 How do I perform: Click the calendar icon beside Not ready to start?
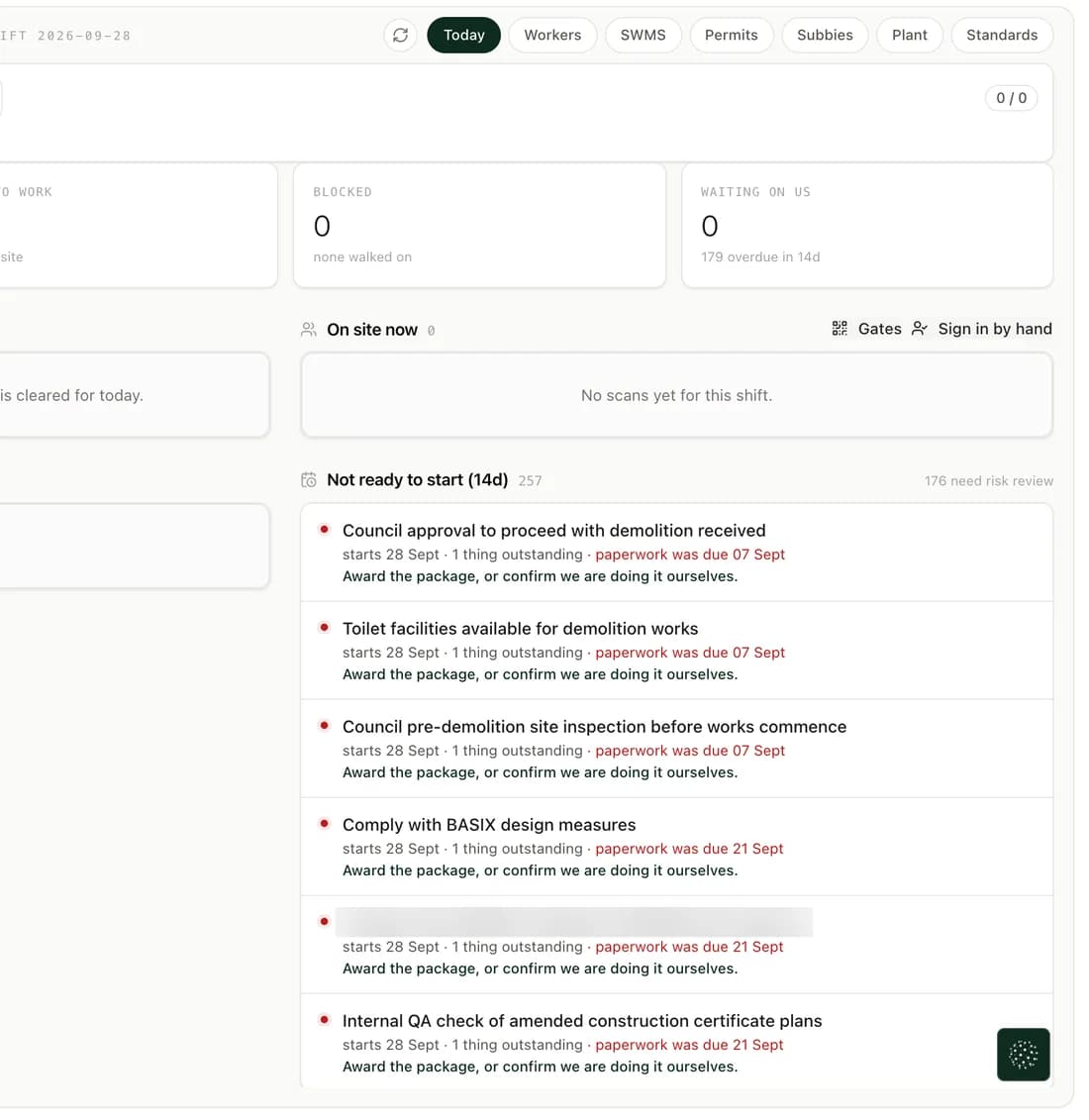(309, 480)
